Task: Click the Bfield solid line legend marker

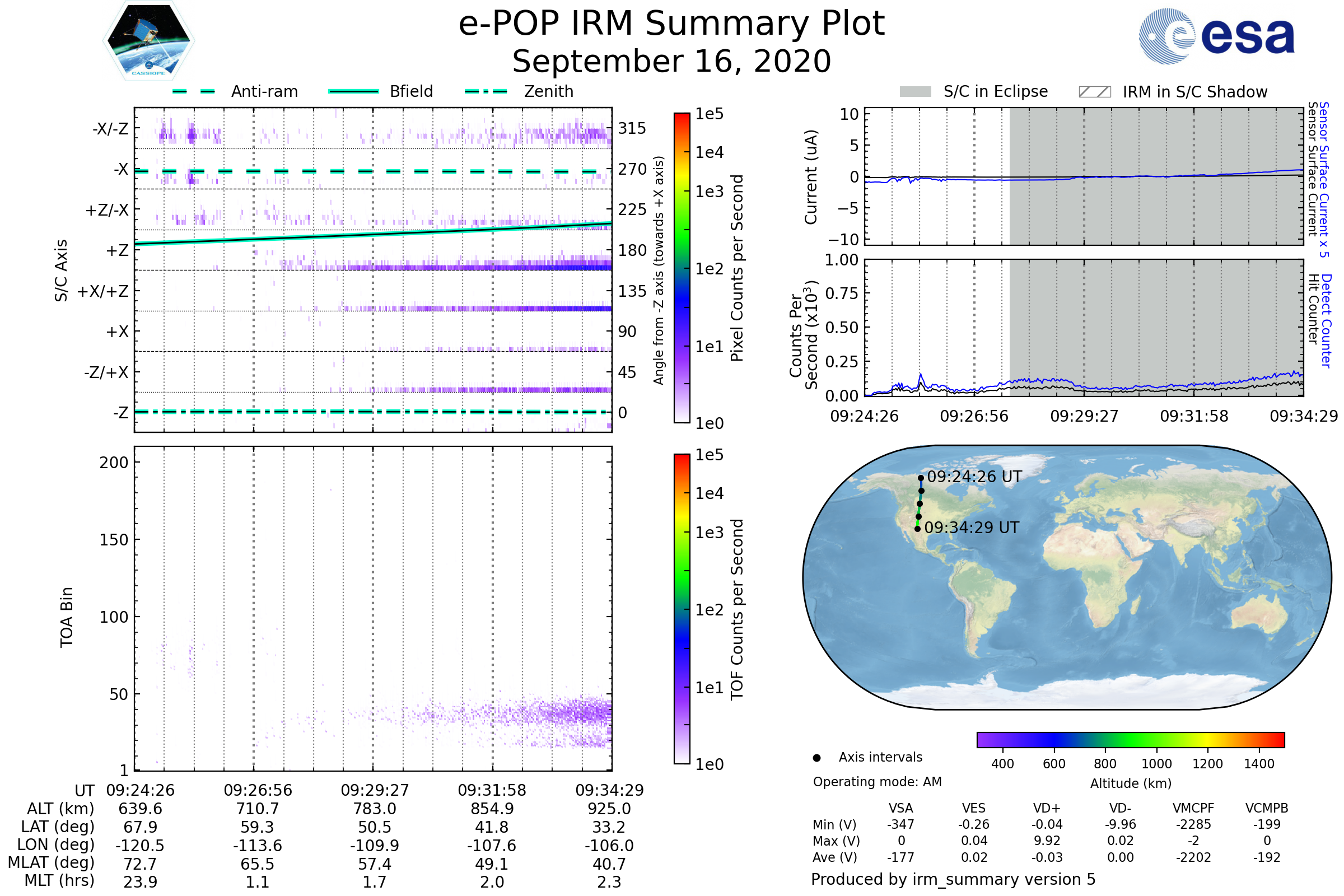Action: click(353, 91)
